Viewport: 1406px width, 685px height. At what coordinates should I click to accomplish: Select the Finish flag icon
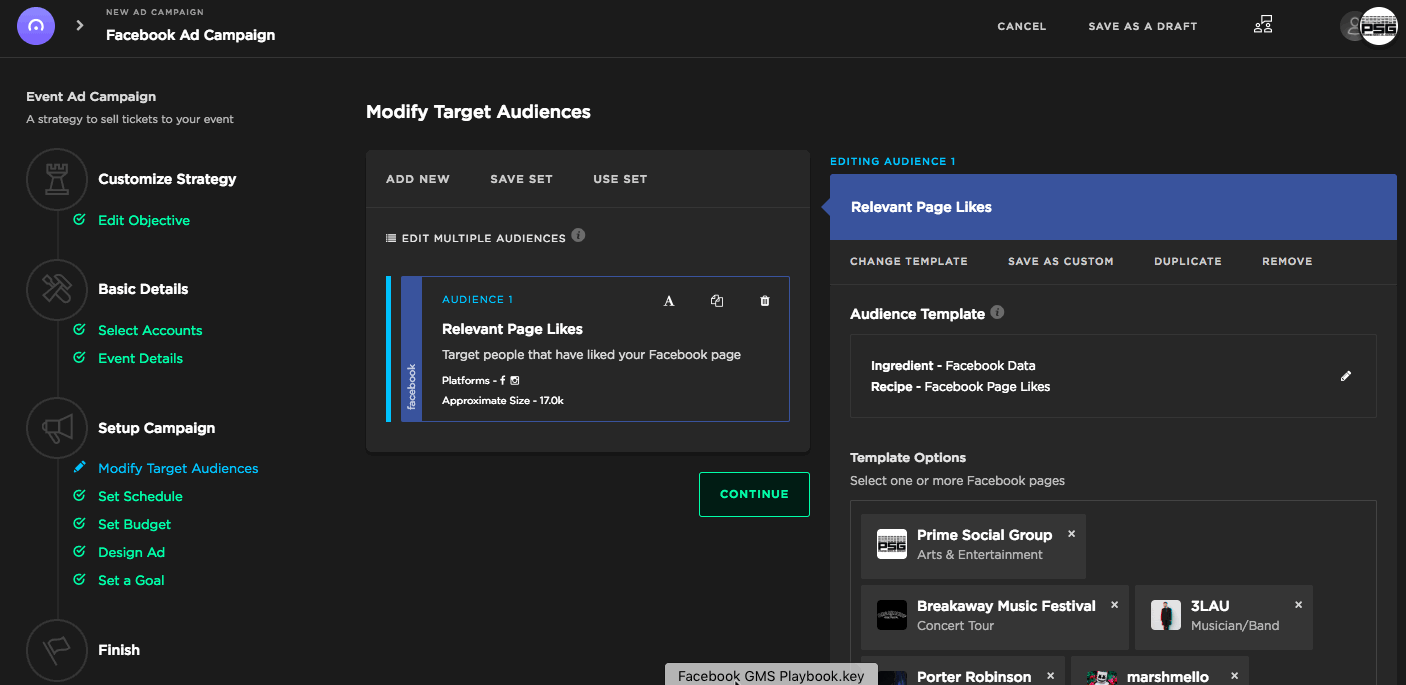[x=57, y=650]
